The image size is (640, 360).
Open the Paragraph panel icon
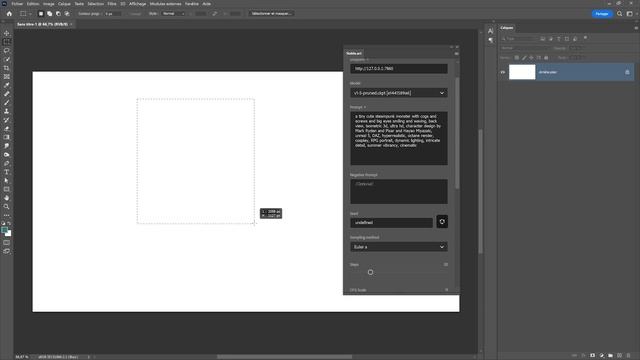491,40
